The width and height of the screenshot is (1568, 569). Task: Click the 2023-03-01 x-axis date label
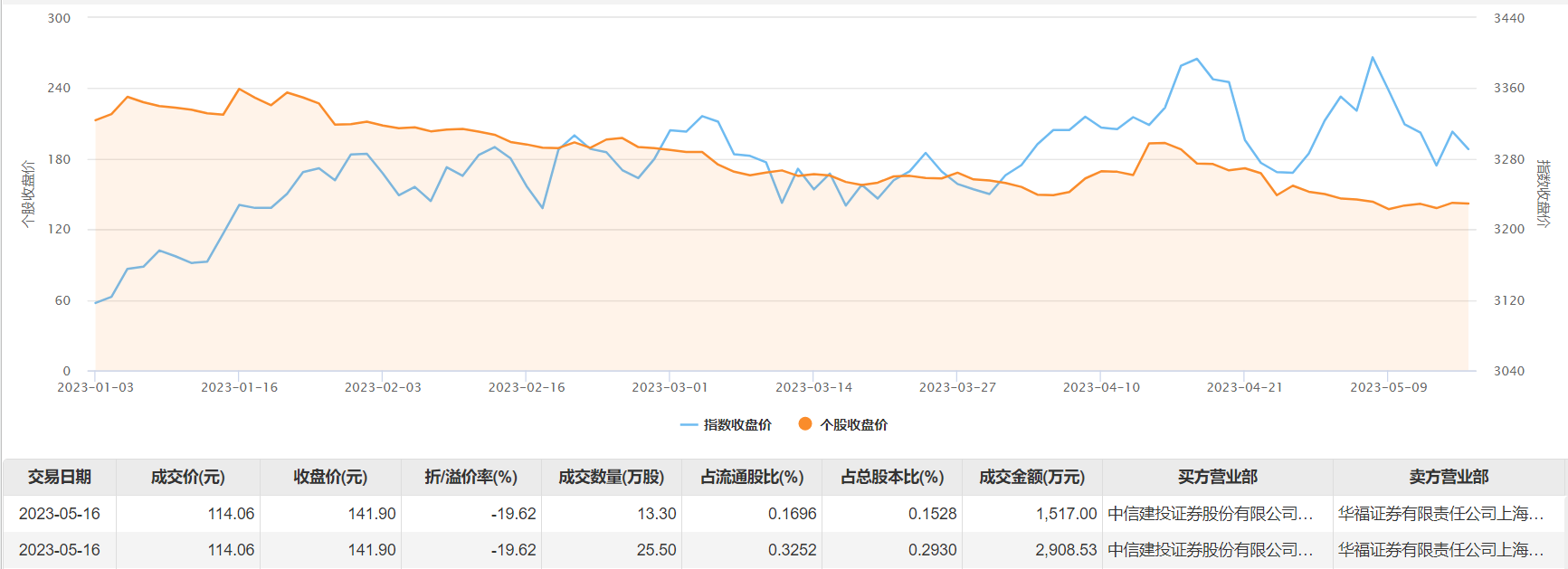(x=670, y=387)
